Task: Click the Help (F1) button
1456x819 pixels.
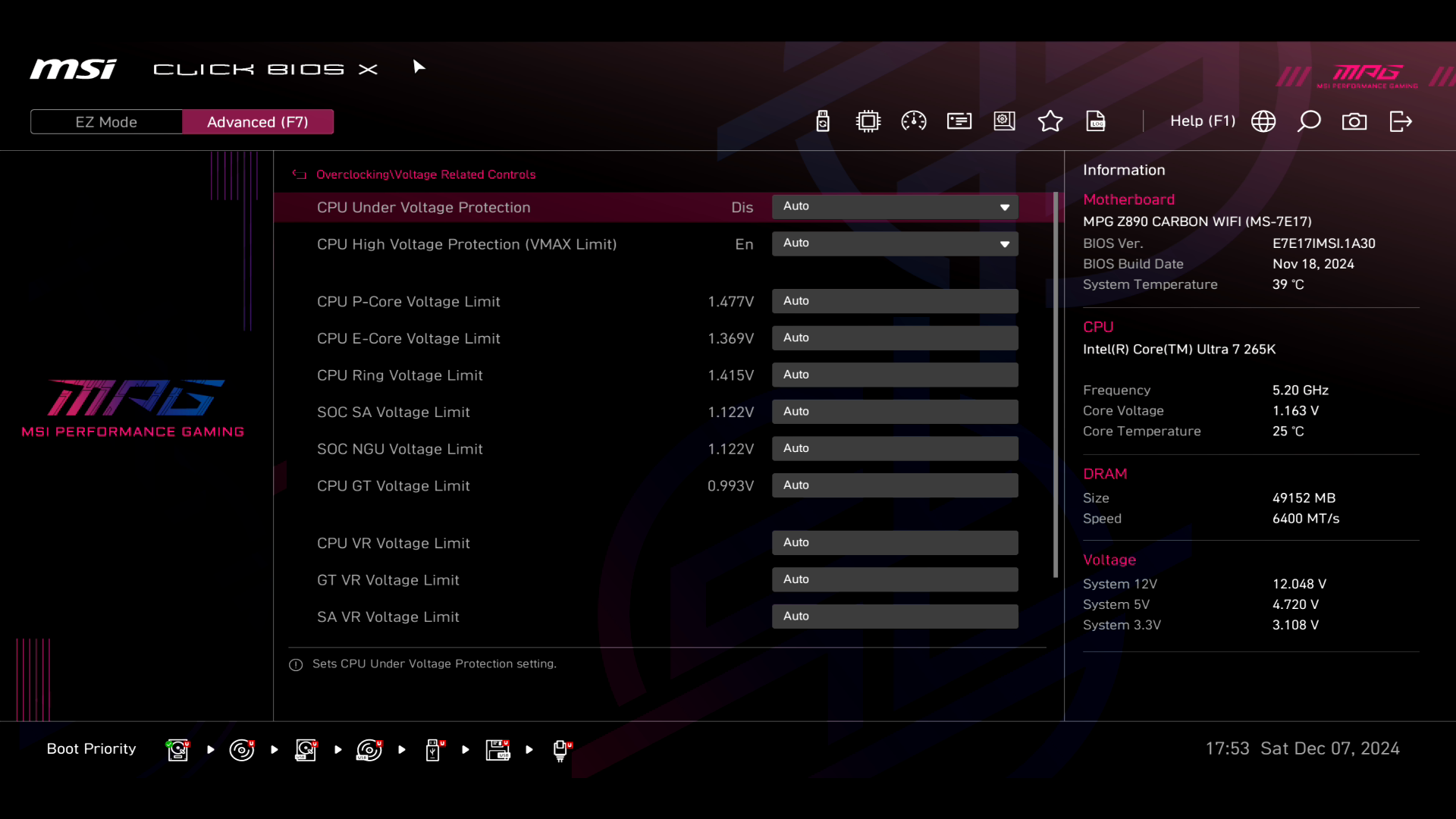Action: click(1203, 121)
